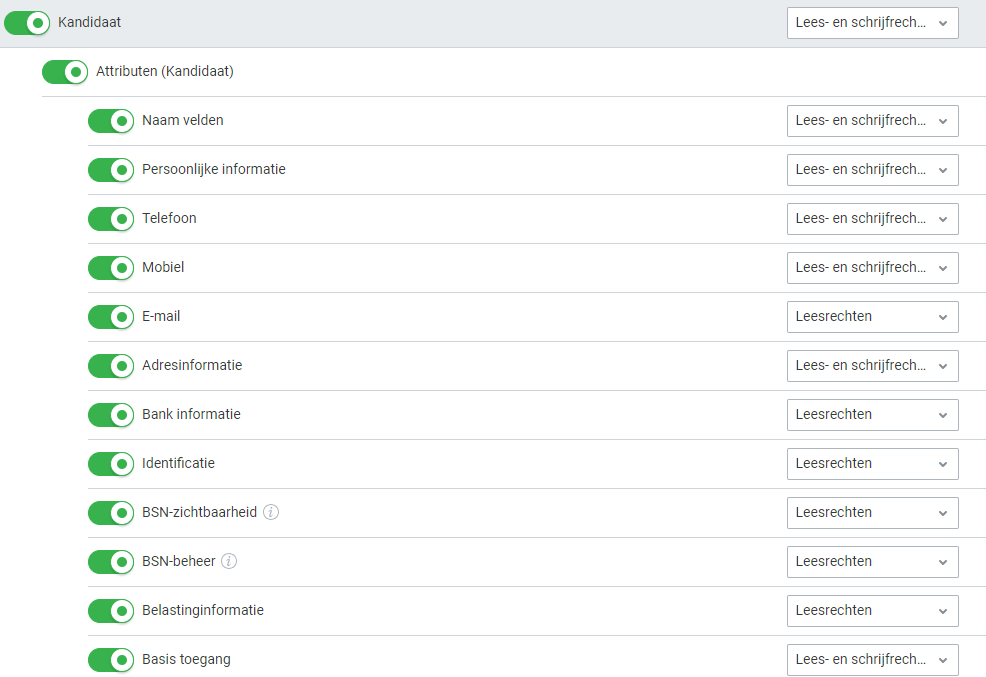The width and height of the screenshot is (986, 677).
Task: Turn off the Naam velden toggle
Action: pos(111,121)
